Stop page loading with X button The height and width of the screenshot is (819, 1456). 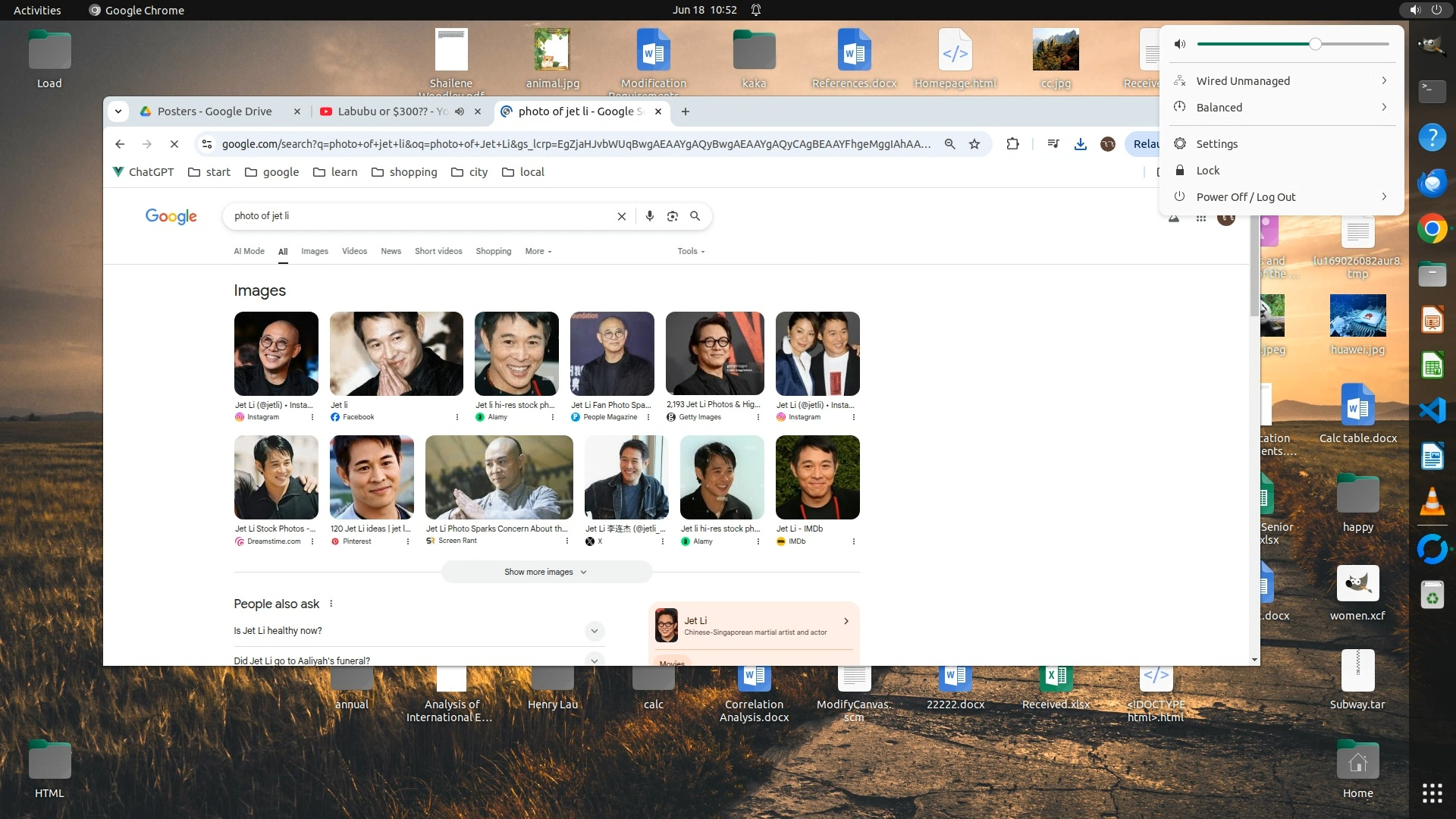[x=174, y=144]
